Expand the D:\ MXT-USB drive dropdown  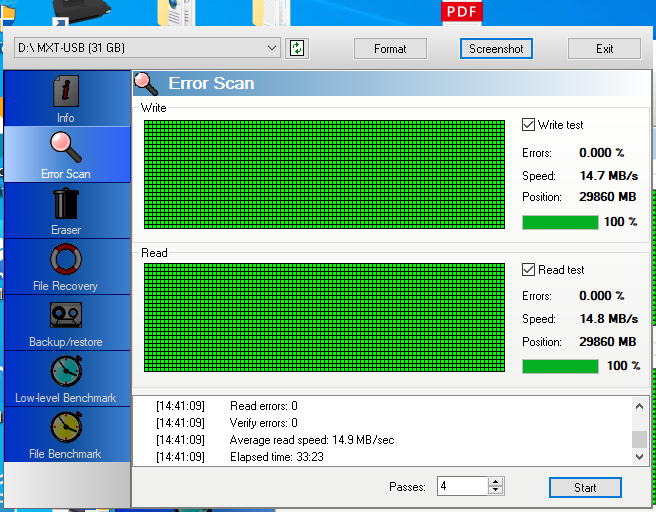pyautogui.click(x=272, y=48)
